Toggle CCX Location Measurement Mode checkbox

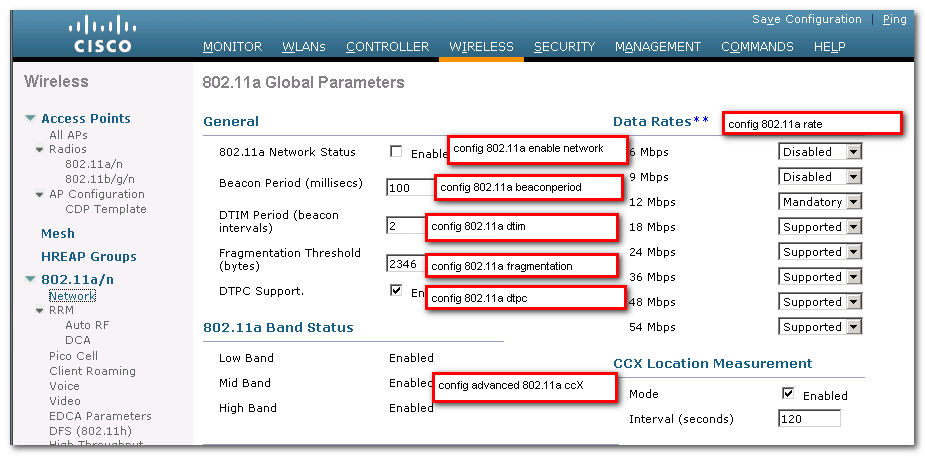tap(788, 394)
